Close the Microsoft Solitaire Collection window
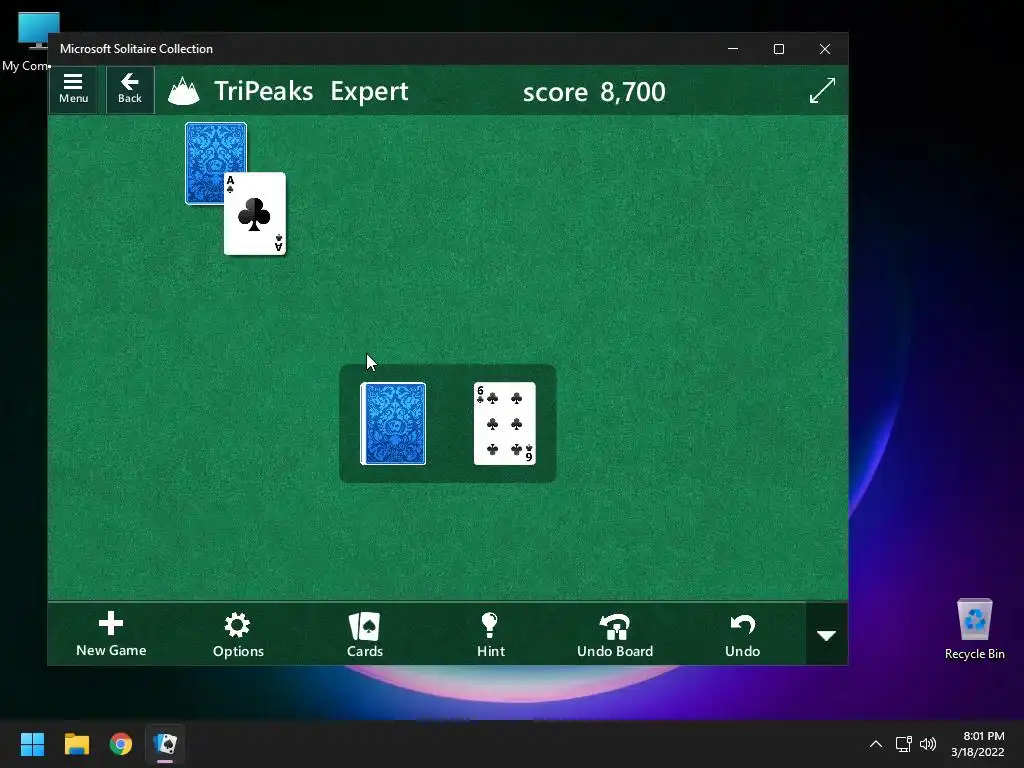Screen dimensions: 1024x768 click(825, 49)
